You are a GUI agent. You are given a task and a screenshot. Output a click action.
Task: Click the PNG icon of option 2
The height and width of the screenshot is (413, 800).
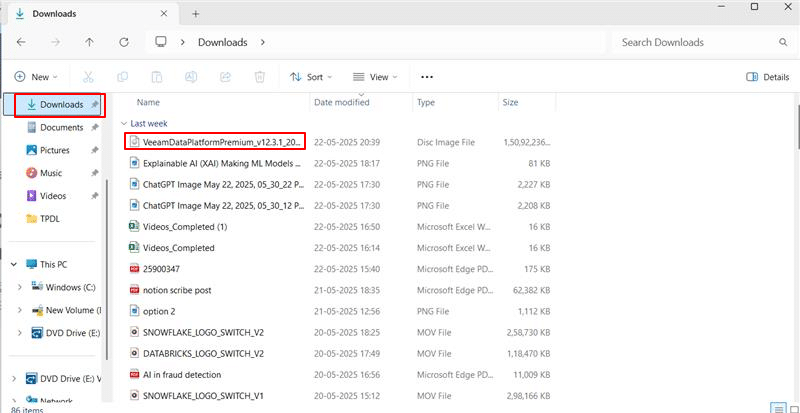[x=134, y=311]
